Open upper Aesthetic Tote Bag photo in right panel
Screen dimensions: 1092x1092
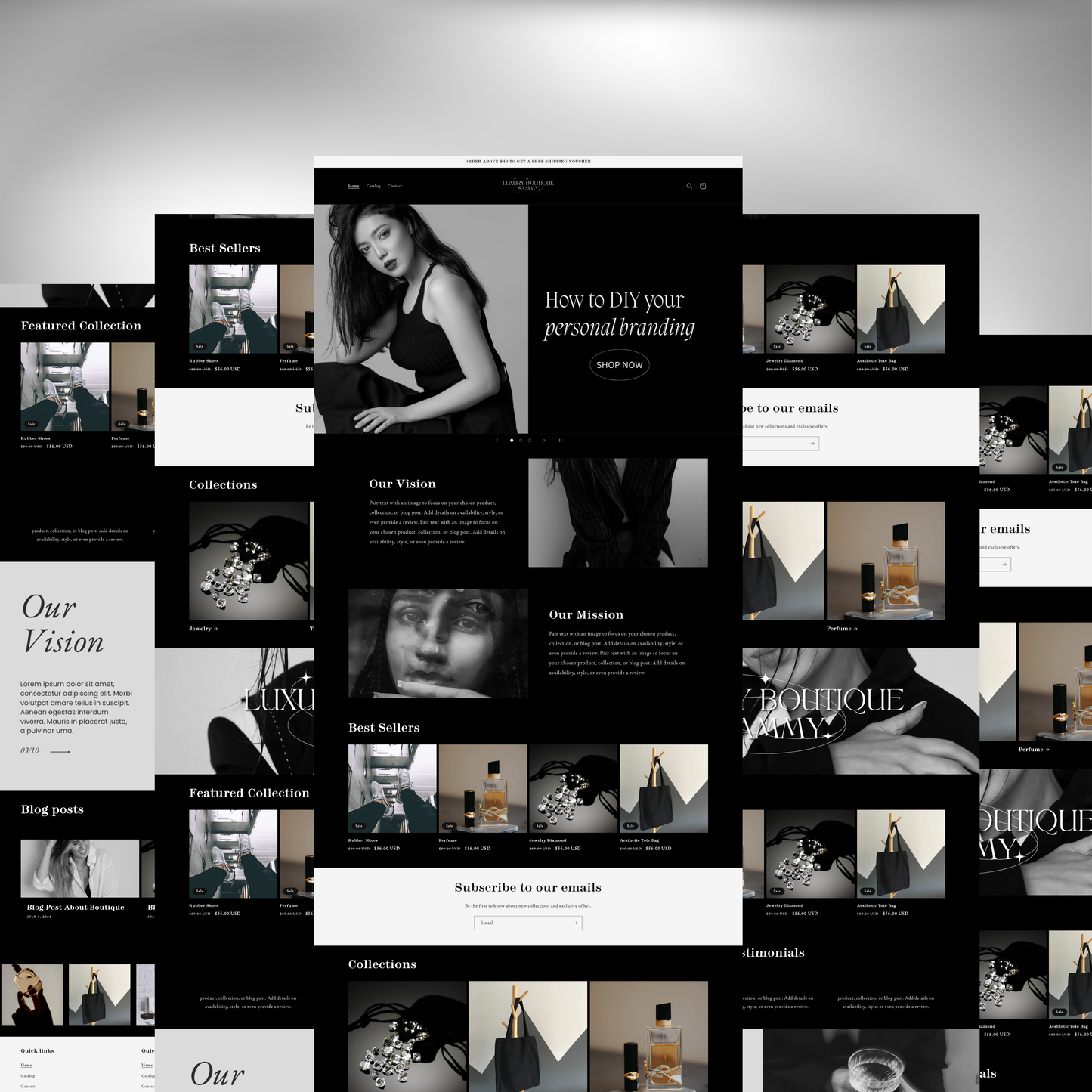tap(901, 309)
